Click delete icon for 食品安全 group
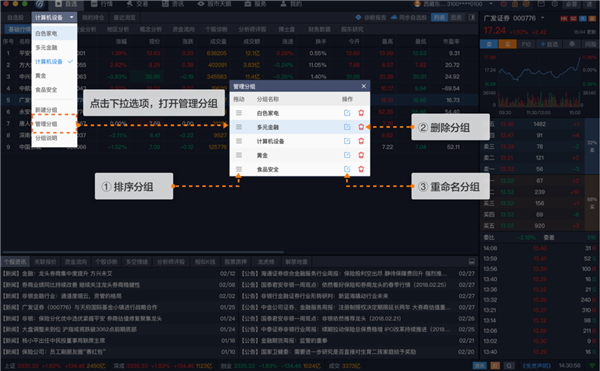This screenshot has width=600, height=371. pos(361,169)
